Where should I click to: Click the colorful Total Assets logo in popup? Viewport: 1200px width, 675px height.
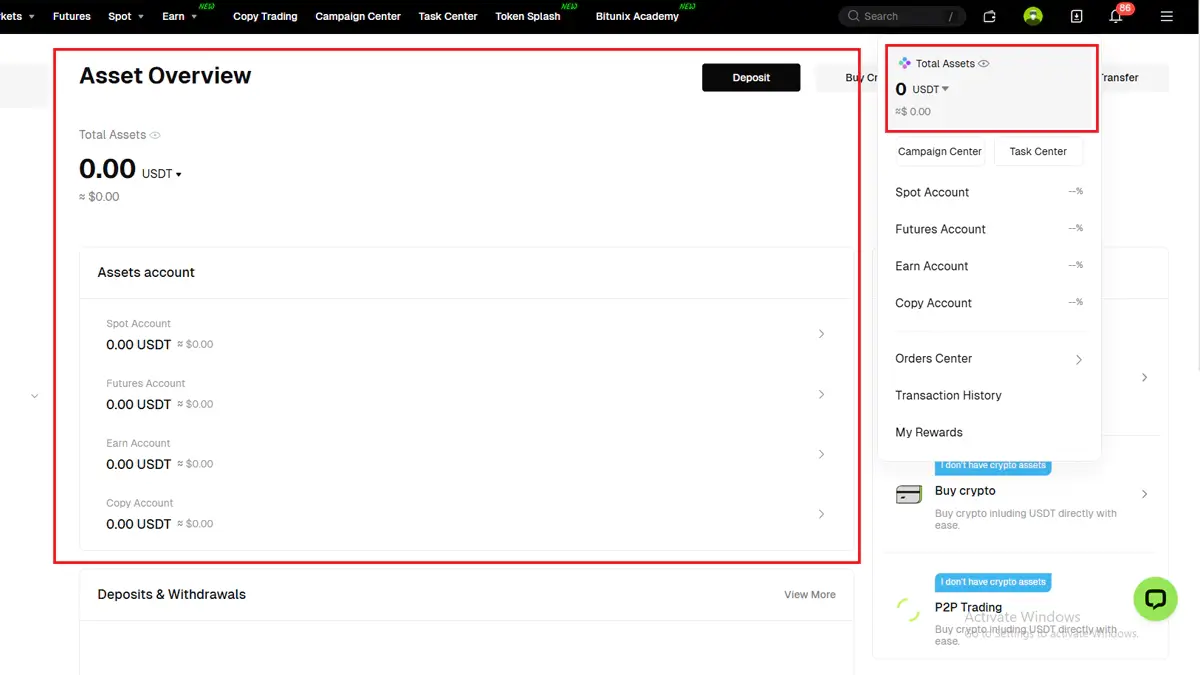tap(904, 63)
